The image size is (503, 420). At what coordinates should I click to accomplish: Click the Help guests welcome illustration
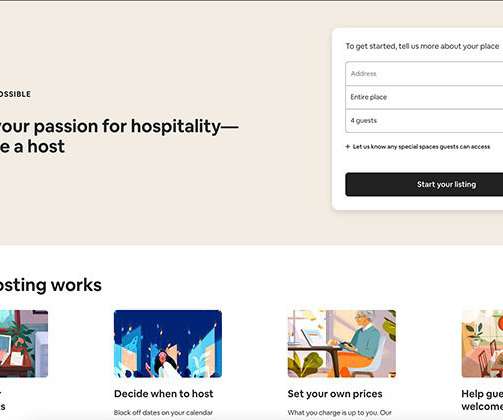click(482, 344)
